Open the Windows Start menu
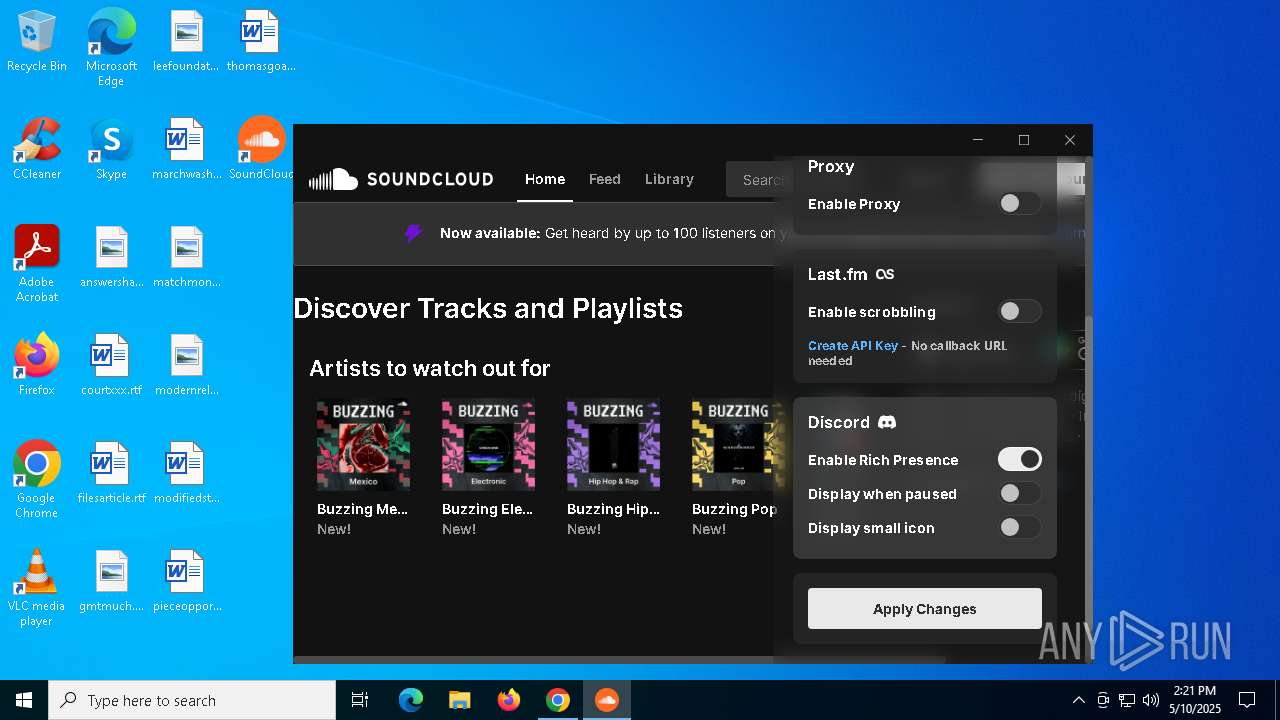 pyautogui.click(x=24, y=700)
